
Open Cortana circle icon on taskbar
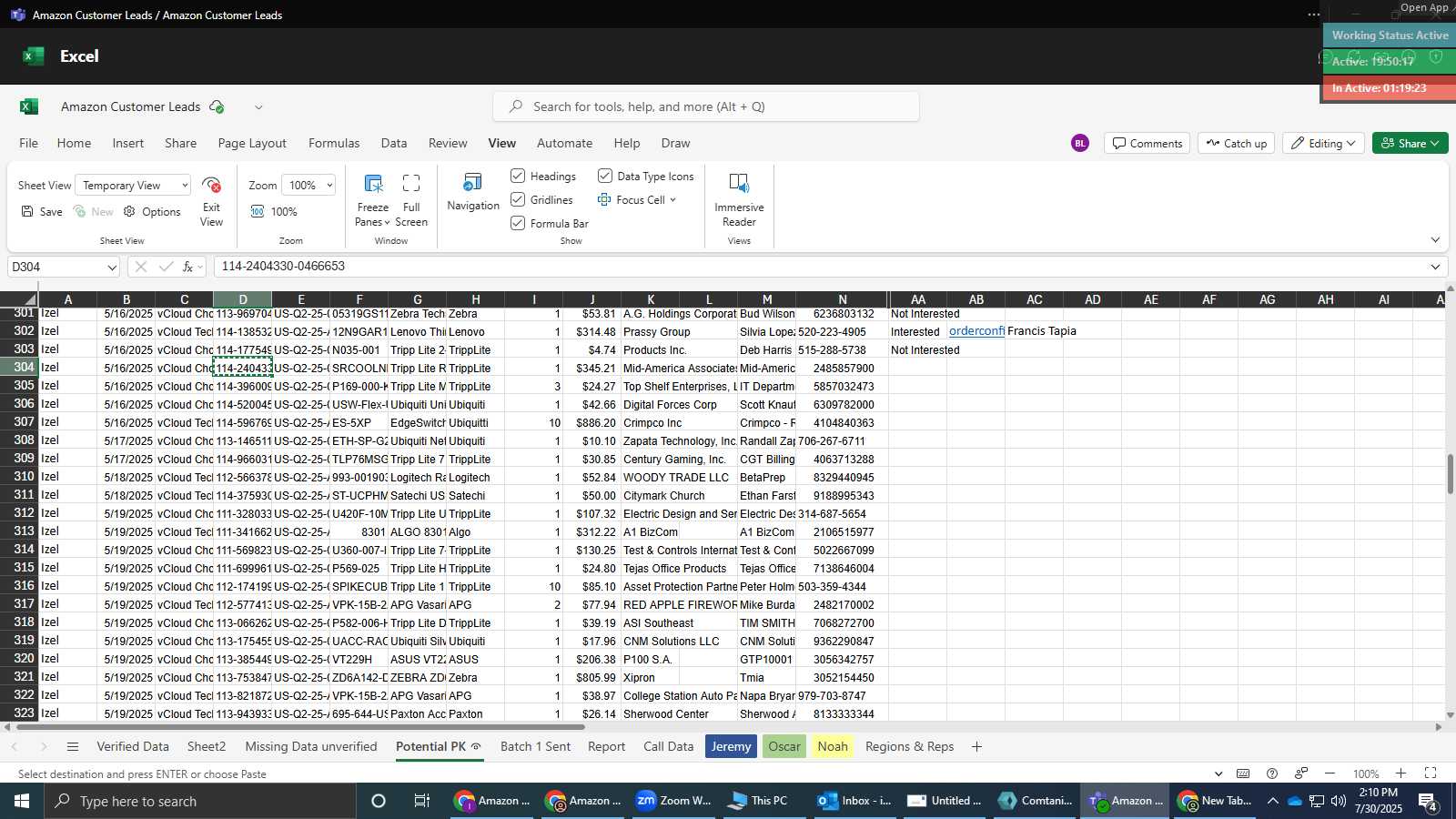pyautogui.click(x=379, y=801)
